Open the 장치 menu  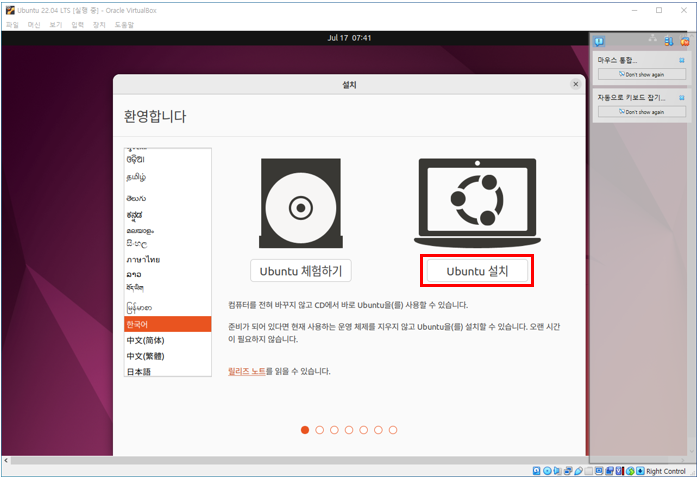pyautogui.click(x=99, y=25)
